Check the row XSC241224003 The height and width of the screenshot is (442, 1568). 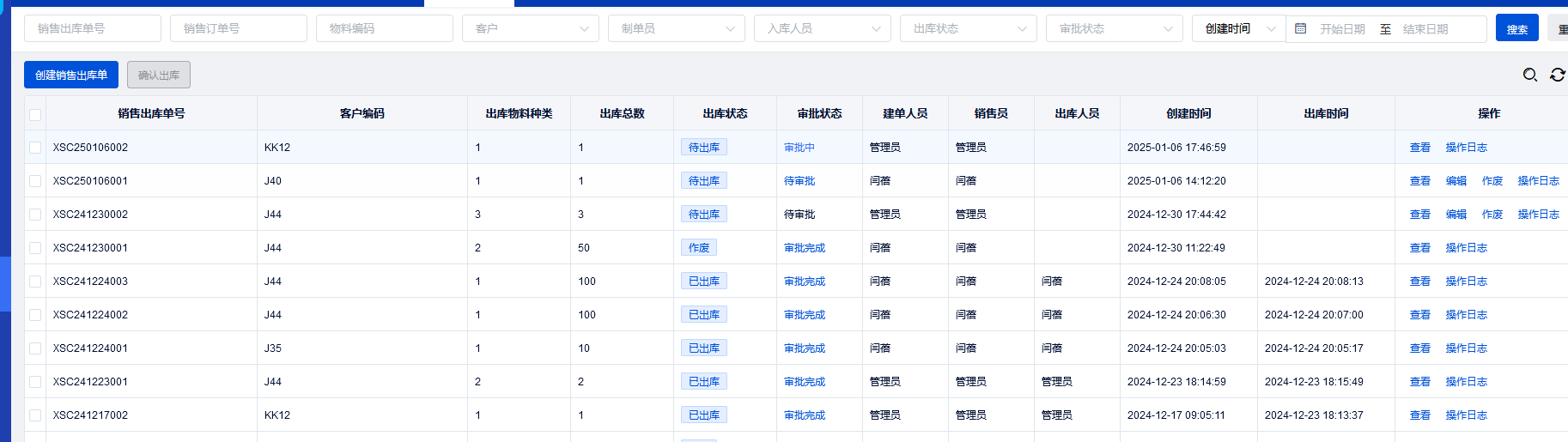[x=35, y=282]
